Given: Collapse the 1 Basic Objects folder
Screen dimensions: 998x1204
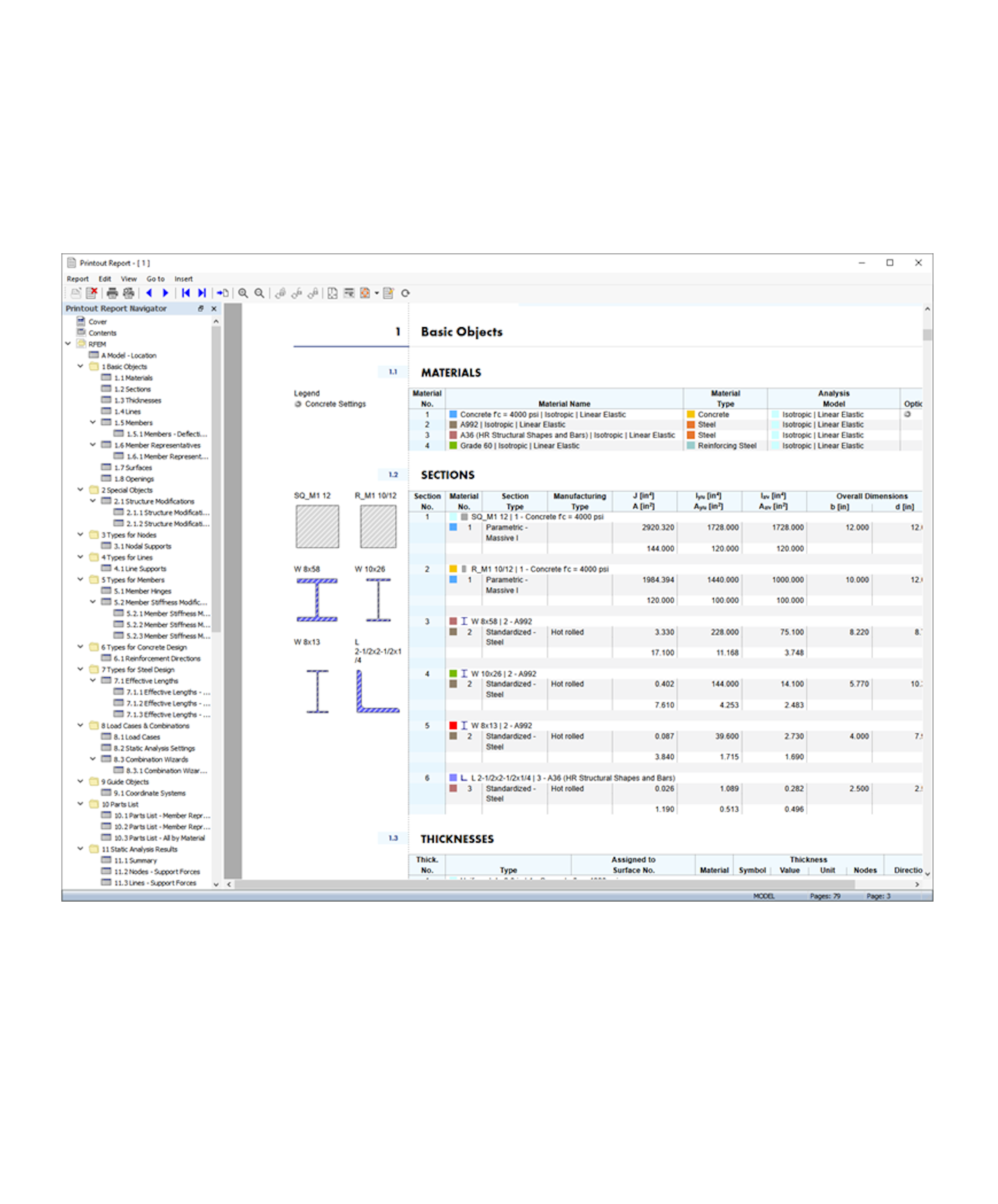Looking at the screenshot, I should click(80, 366).
